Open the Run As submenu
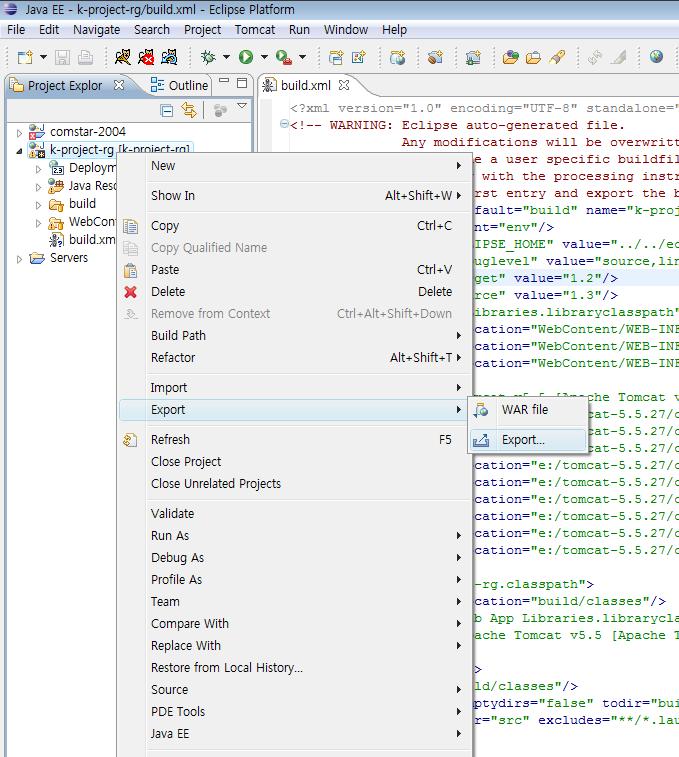The width and height of the screenshot is (679, 757). click(x=295, y=536)
